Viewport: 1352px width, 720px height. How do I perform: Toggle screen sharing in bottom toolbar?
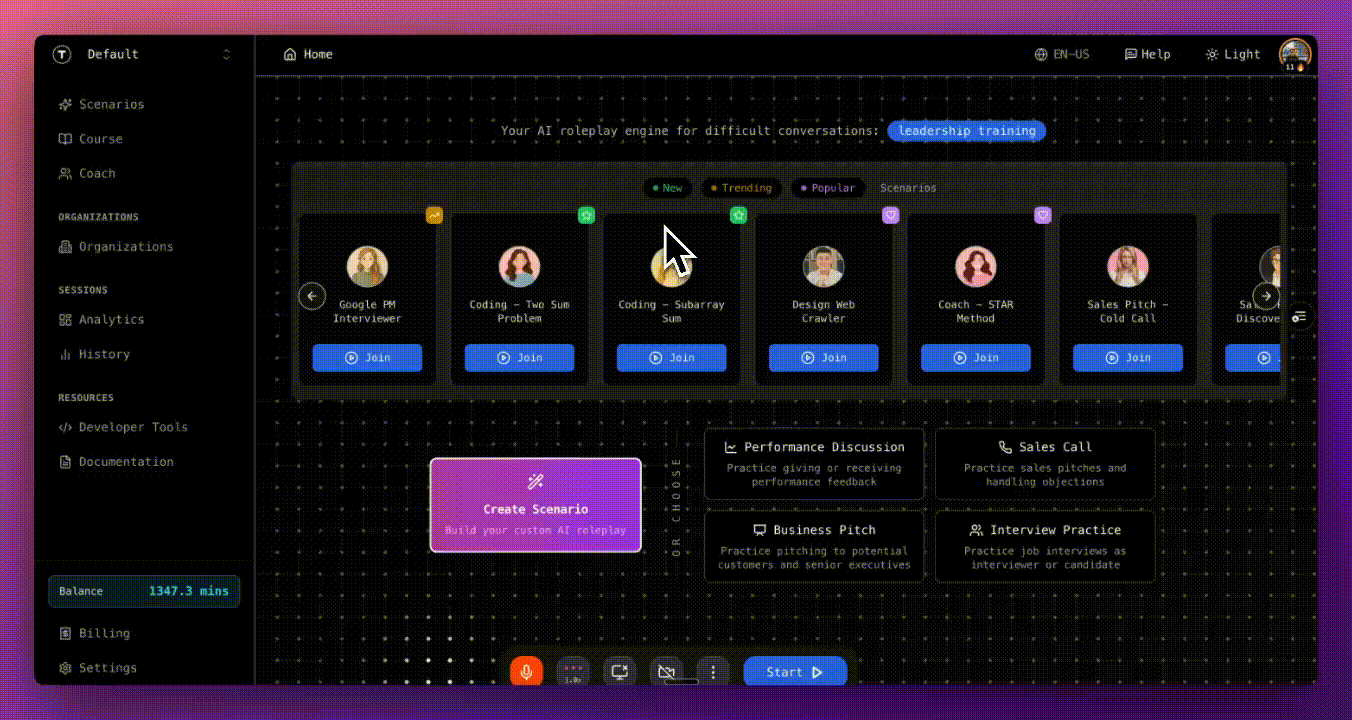click(x=619, y=672)
